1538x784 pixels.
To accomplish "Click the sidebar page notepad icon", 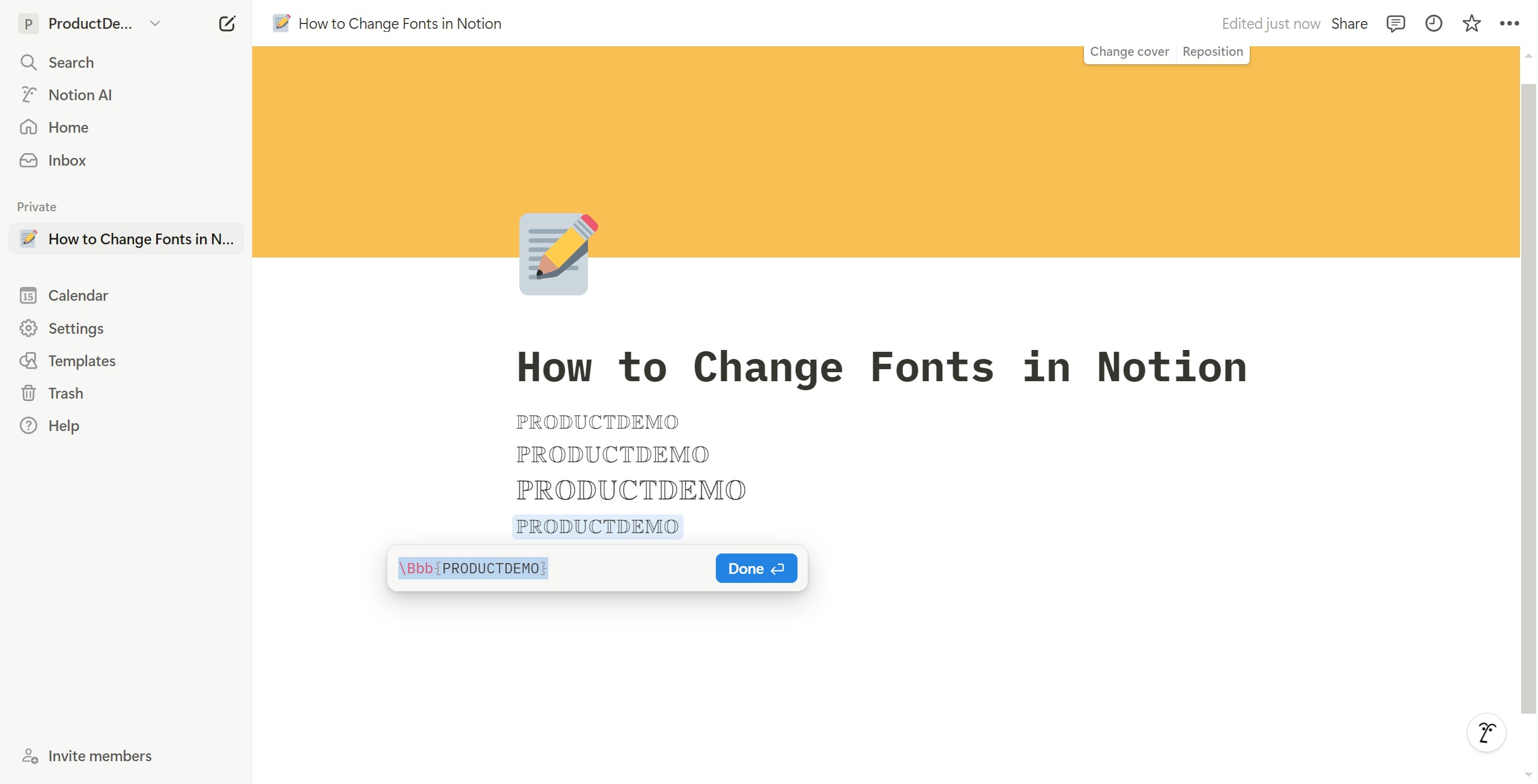I will 28,239.
